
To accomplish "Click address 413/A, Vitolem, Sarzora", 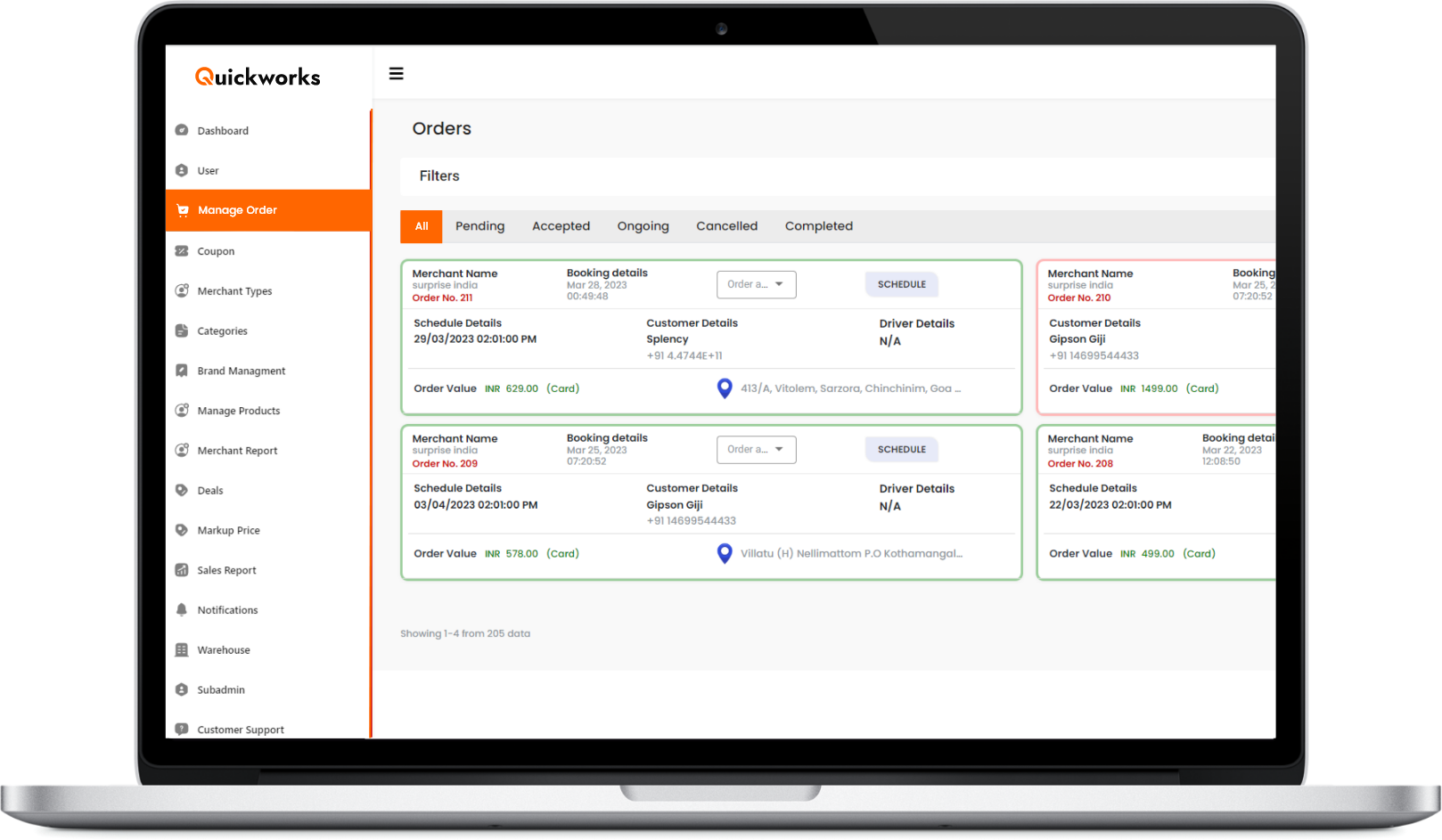I will pos(850,388).
